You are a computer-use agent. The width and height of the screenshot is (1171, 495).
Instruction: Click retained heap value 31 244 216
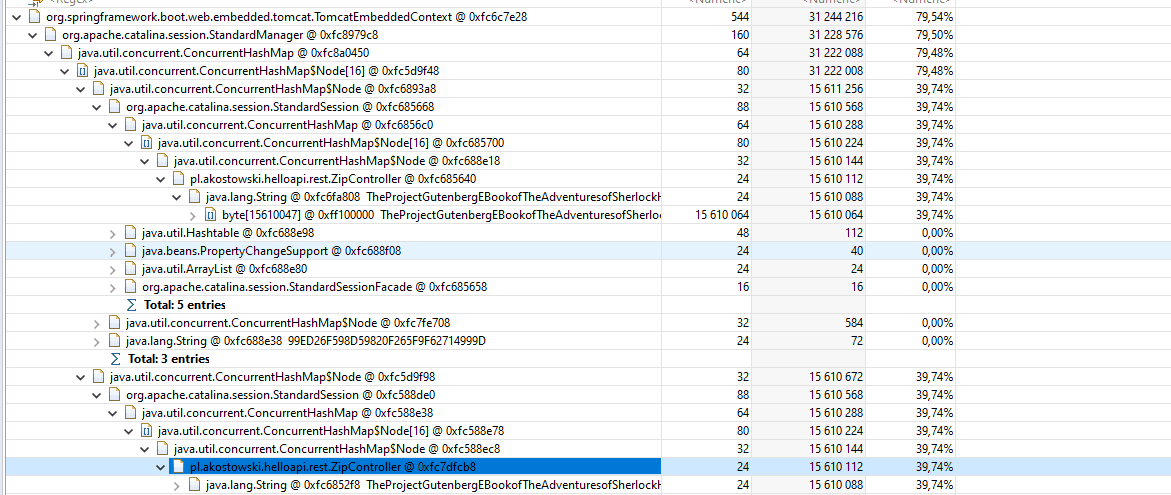[836, 16]
